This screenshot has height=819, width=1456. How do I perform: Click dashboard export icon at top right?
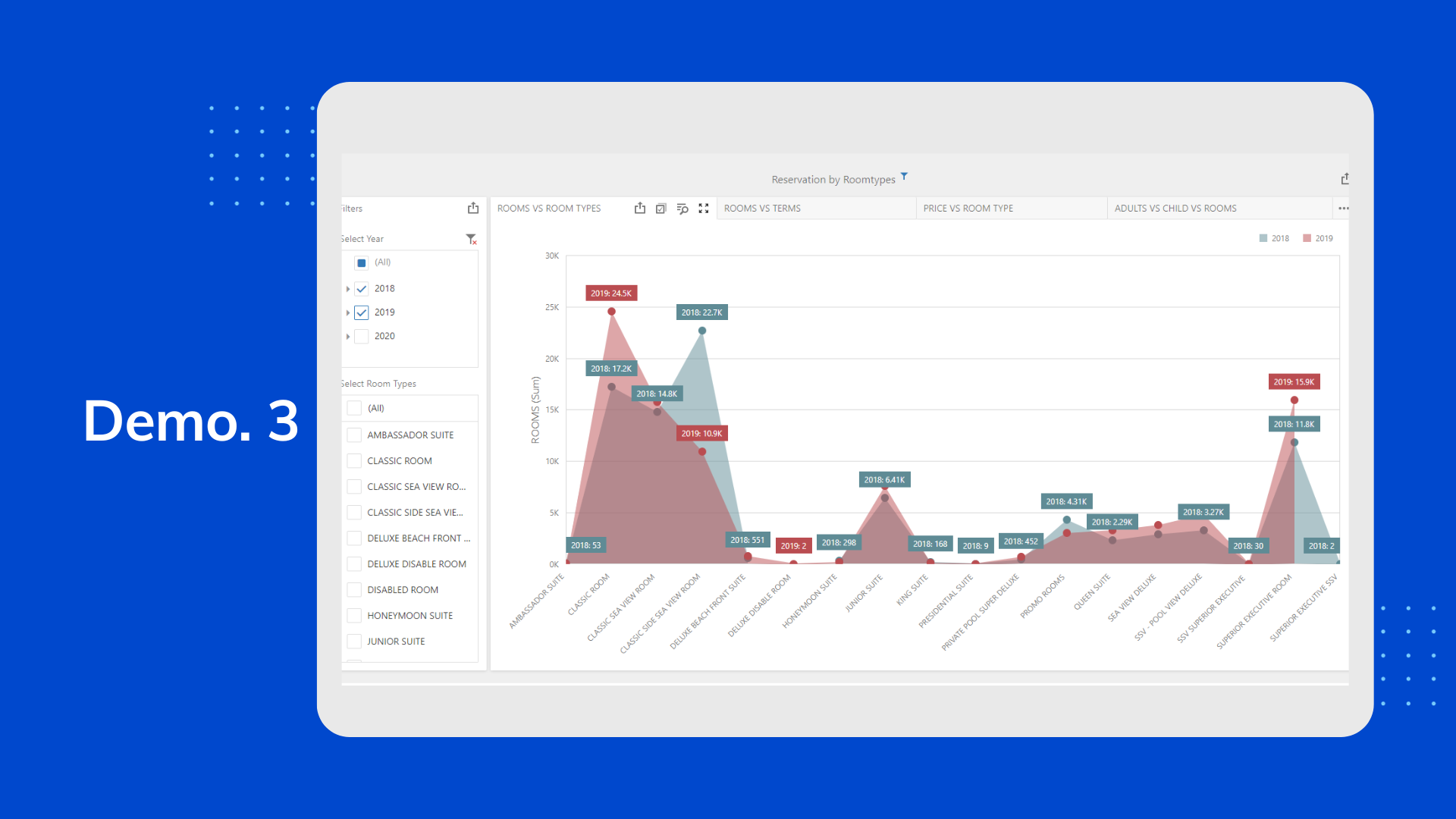coord(1345,179)
